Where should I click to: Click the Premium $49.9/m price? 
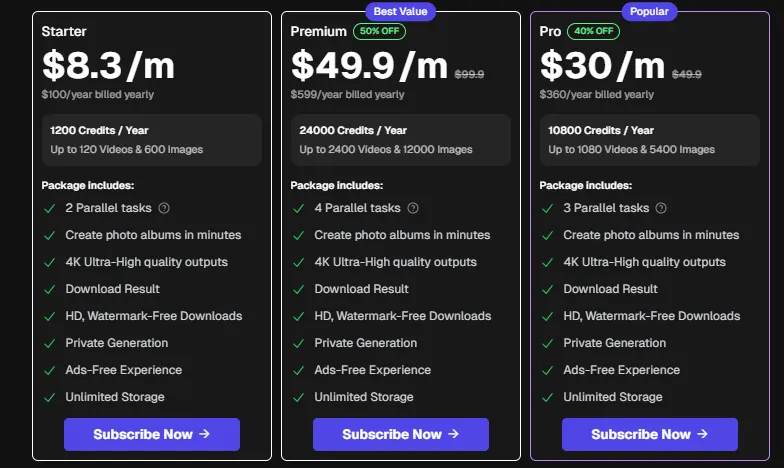(x=369, y=66)
